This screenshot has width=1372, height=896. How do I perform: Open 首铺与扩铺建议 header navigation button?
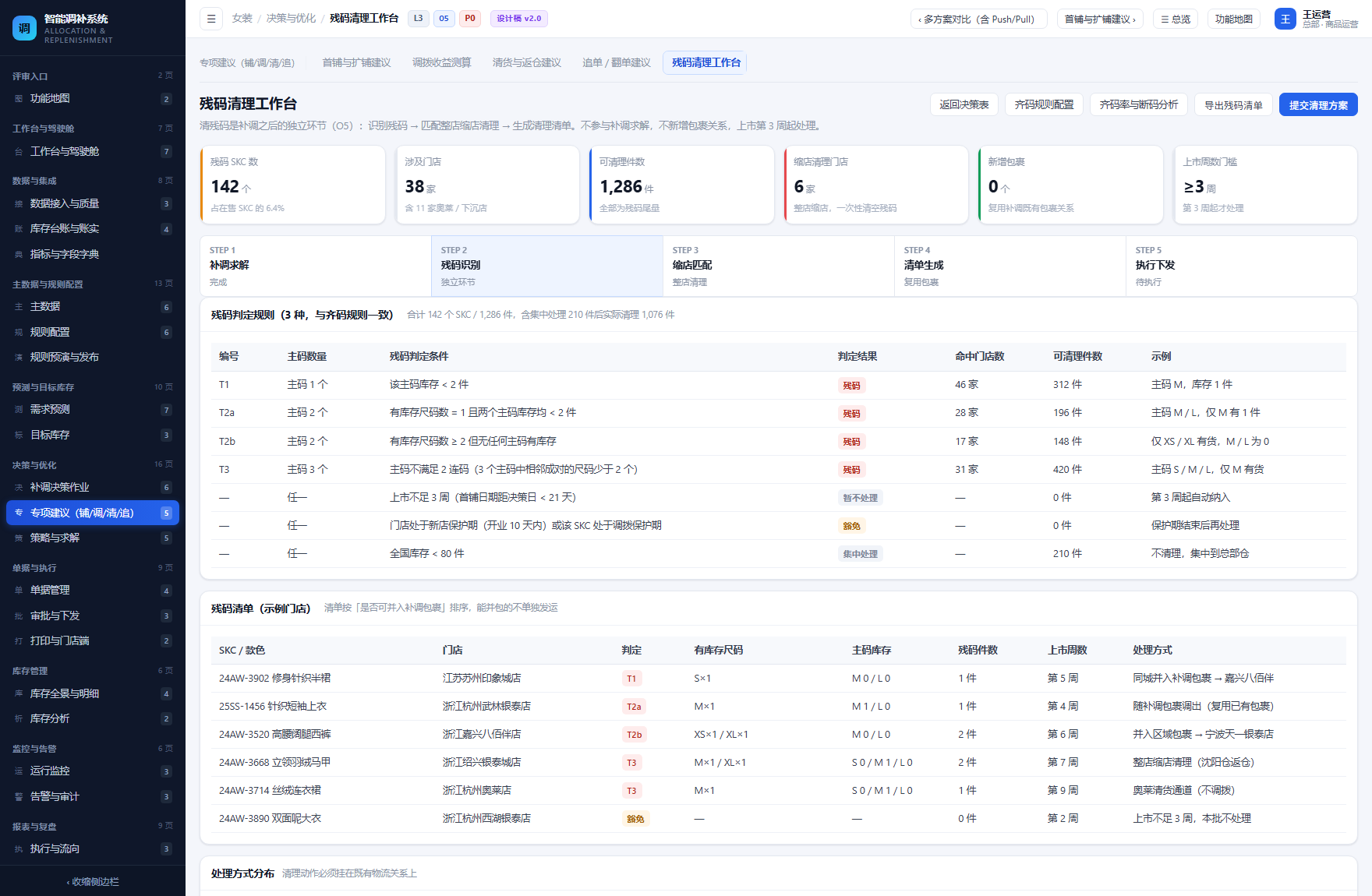tap(1100, 19)
